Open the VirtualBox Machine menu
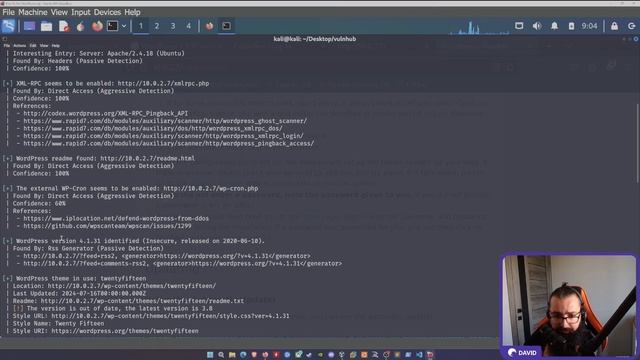 [x=33, y=12]
